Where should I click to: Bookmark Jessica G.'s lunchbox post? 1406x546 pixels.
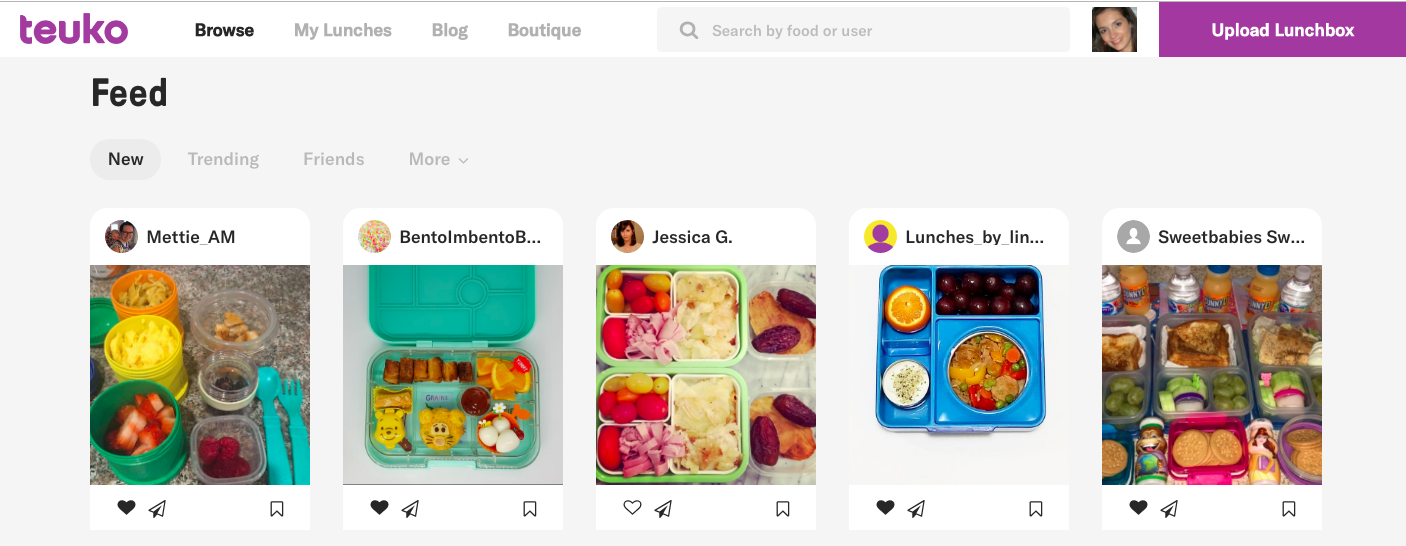point(783,509)
